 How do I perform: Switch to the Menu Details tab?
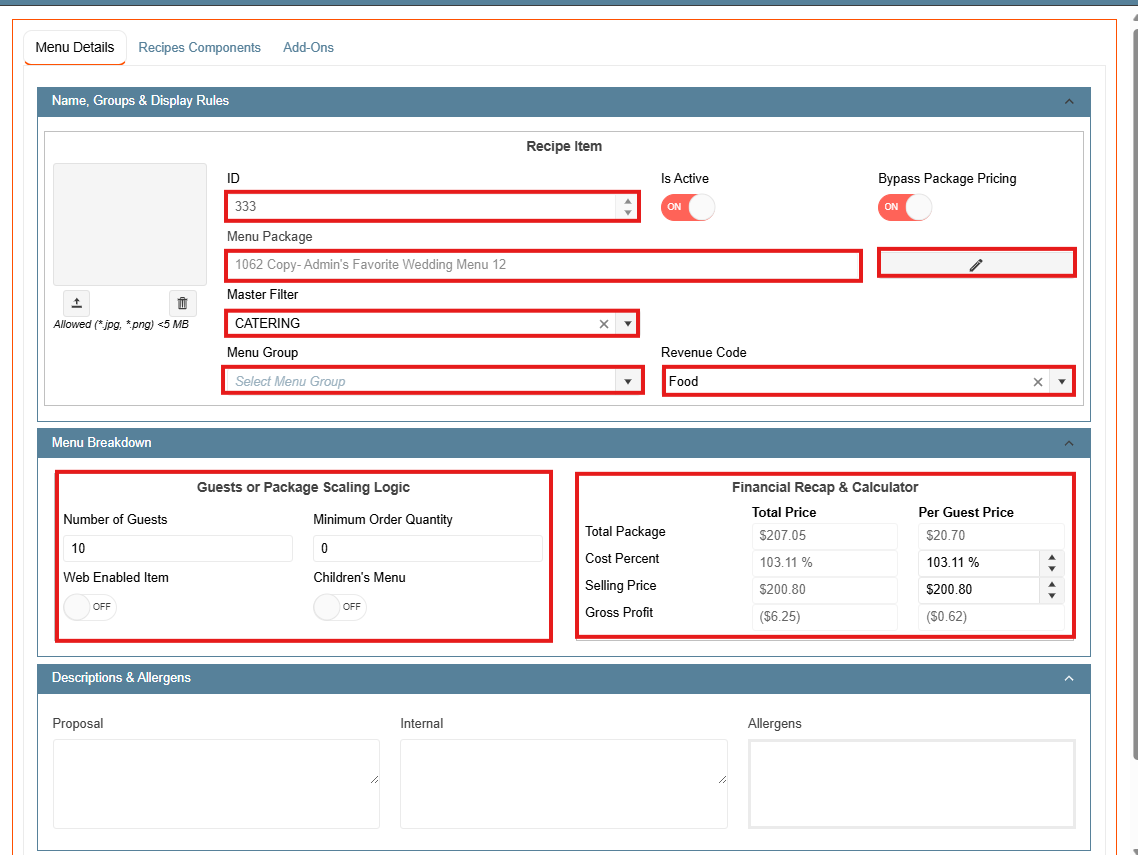[x=75, y=48]
